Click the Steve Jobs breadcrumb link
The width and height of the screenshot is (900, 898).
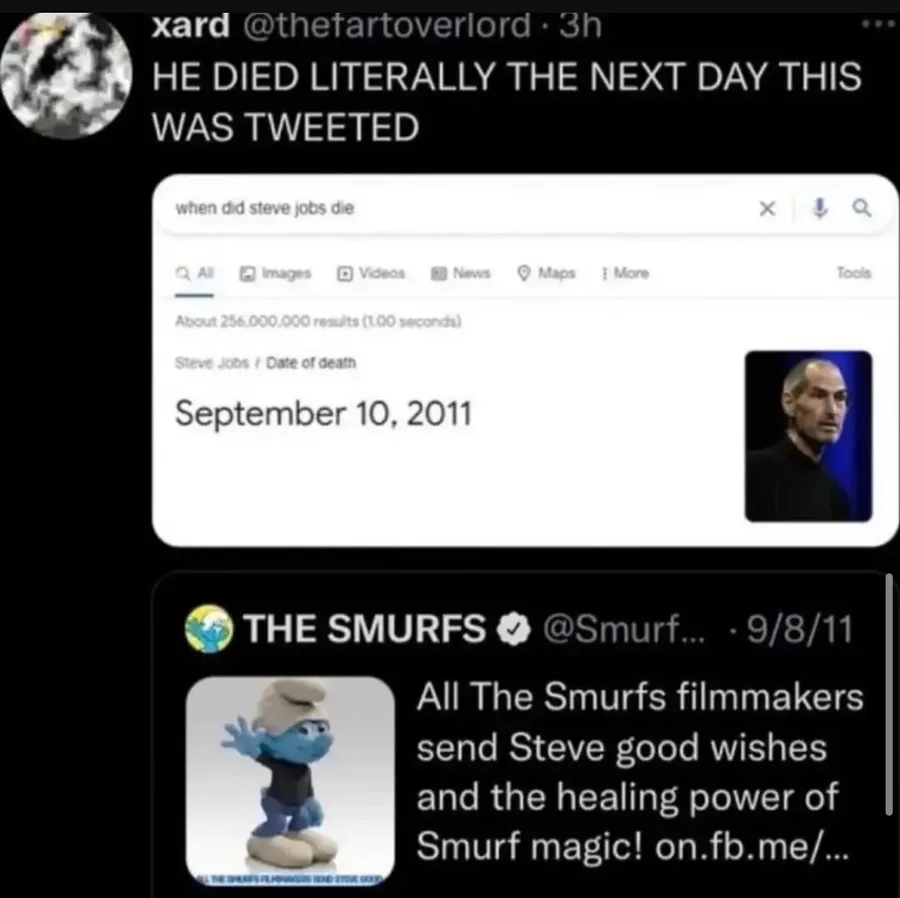pyautogui.click(x=212, y=363)
